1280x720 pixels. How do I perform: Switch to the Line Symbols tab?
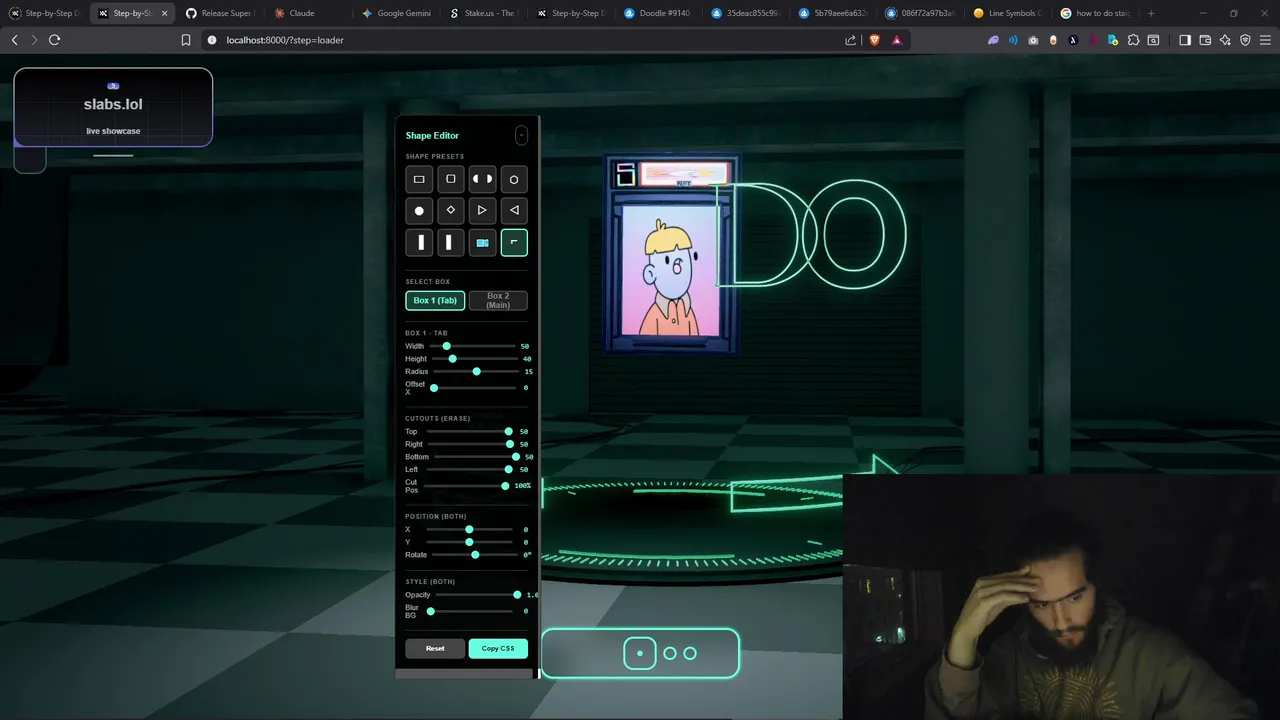coord(1007,13)
